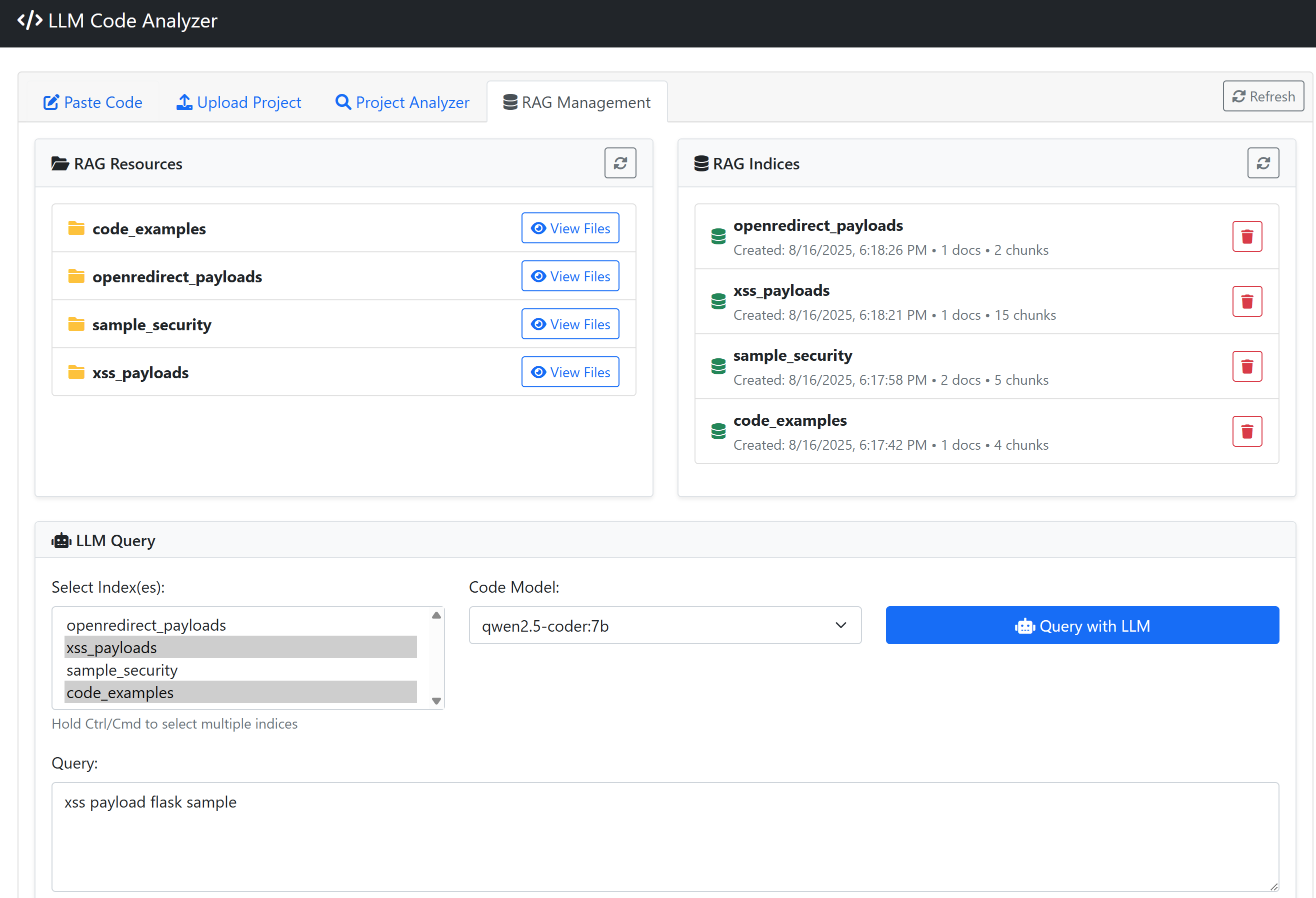Screen dimensions: 1316x898
Task: Click the LLM Code Analyzer logo
Action: click(x=117, y=21)
